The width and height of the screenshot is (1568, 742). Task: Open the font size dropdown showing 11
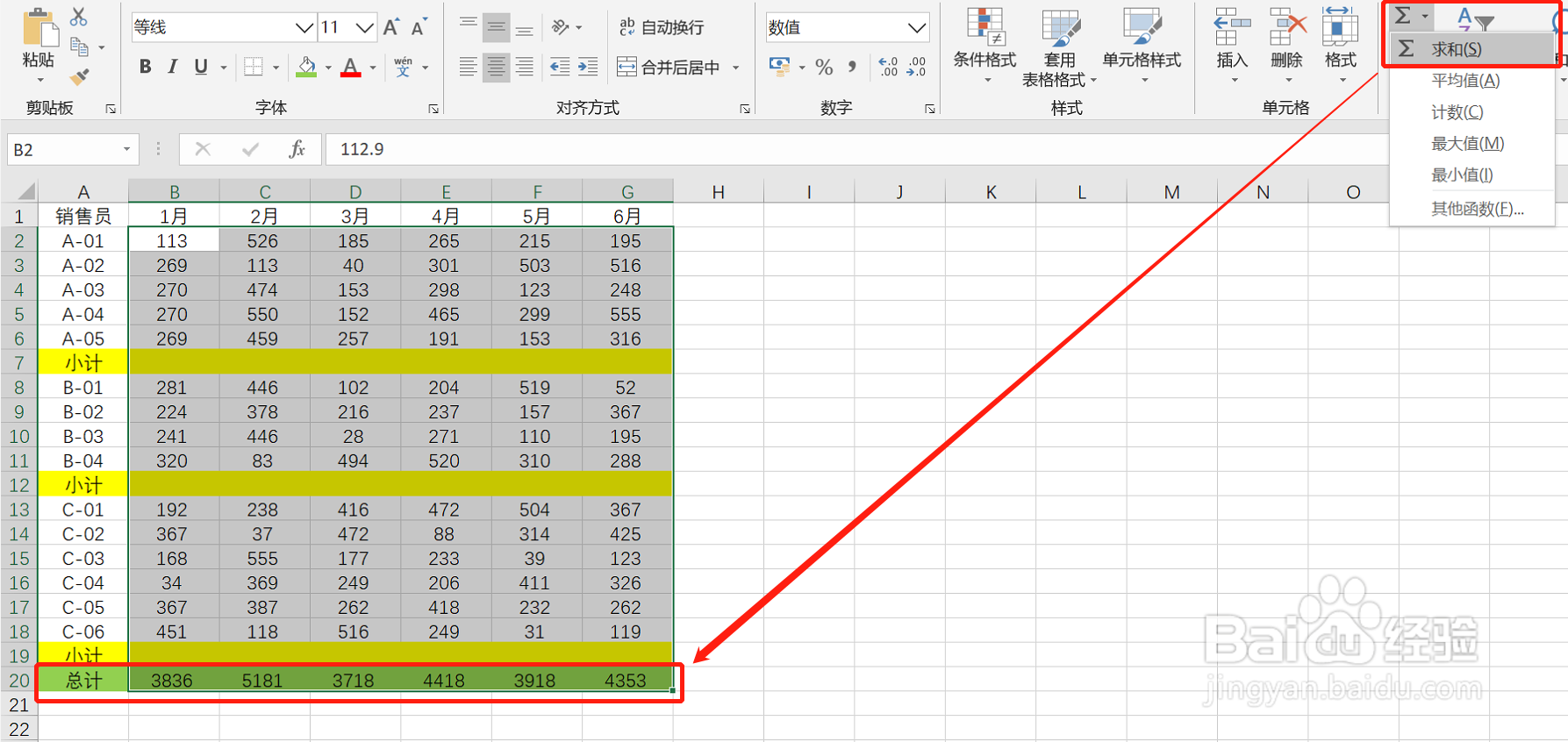[365, 27]
